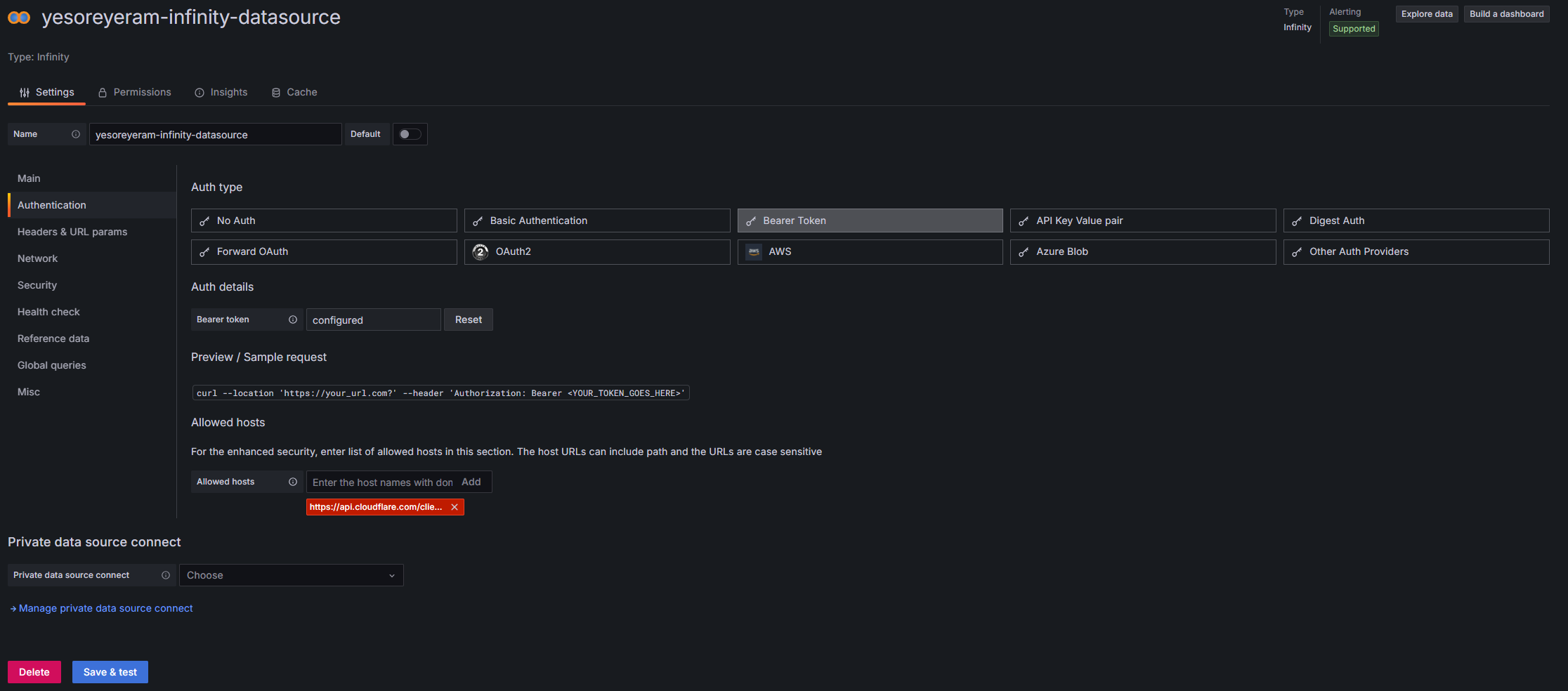Click the Reset bearer token button
Viewport: 1568px width, 691px height.
468,320
